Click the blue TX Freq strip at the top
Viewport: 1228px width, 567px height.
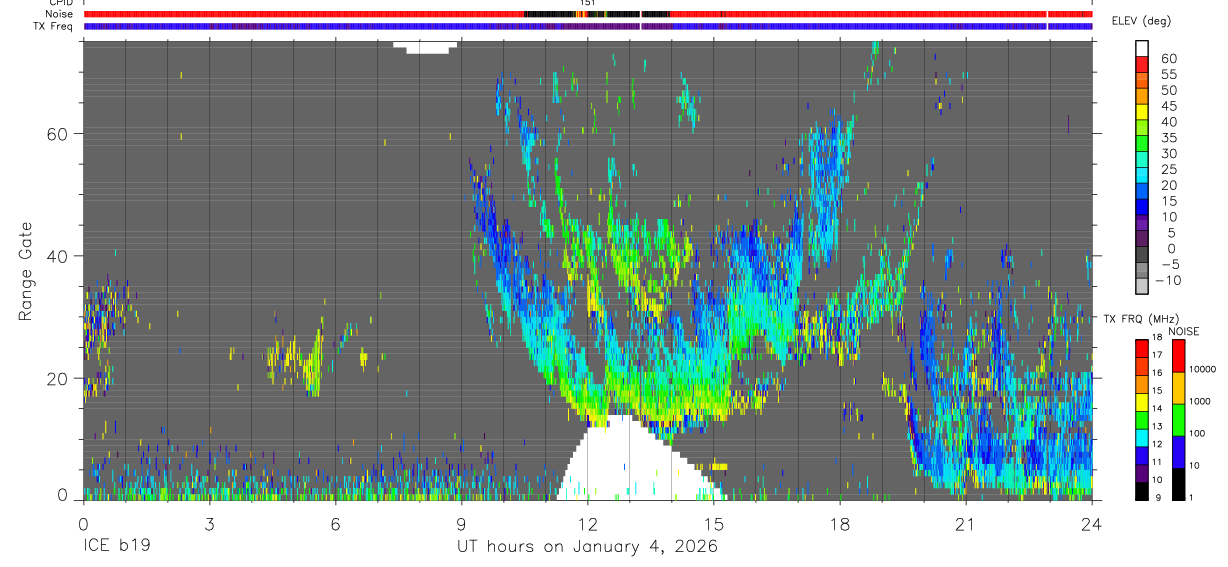tap(588, 26)
